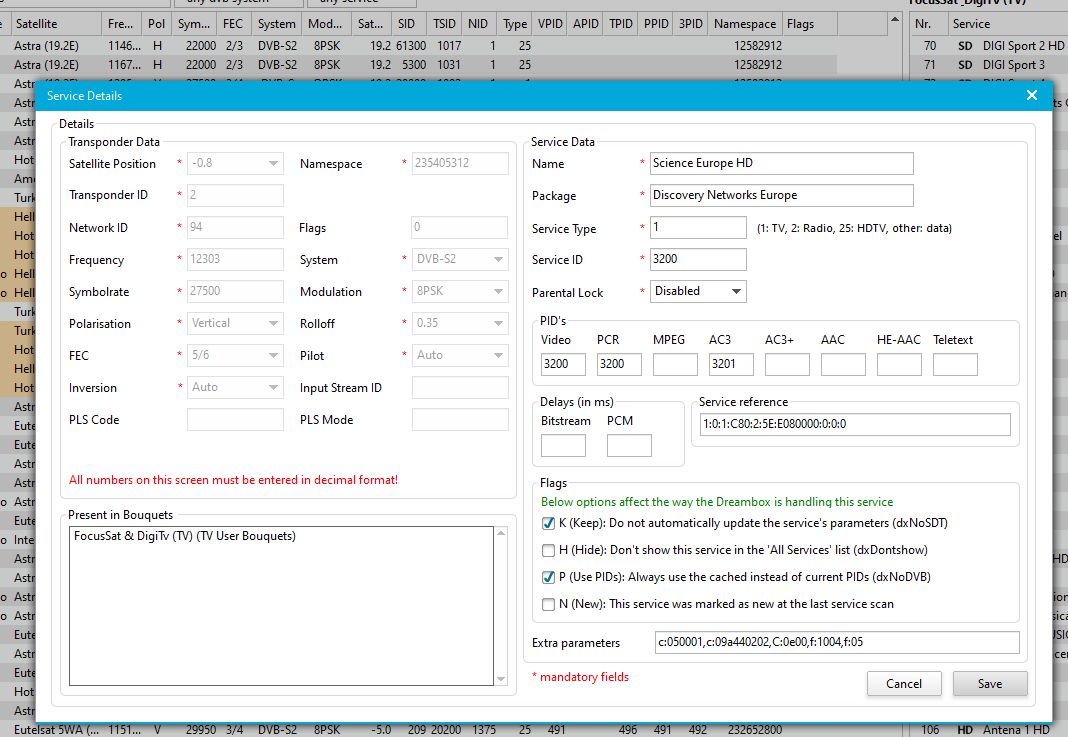This screenshot has height=737, width=1068.
Task: Edit the Package field
Action: tap(781, 195)
